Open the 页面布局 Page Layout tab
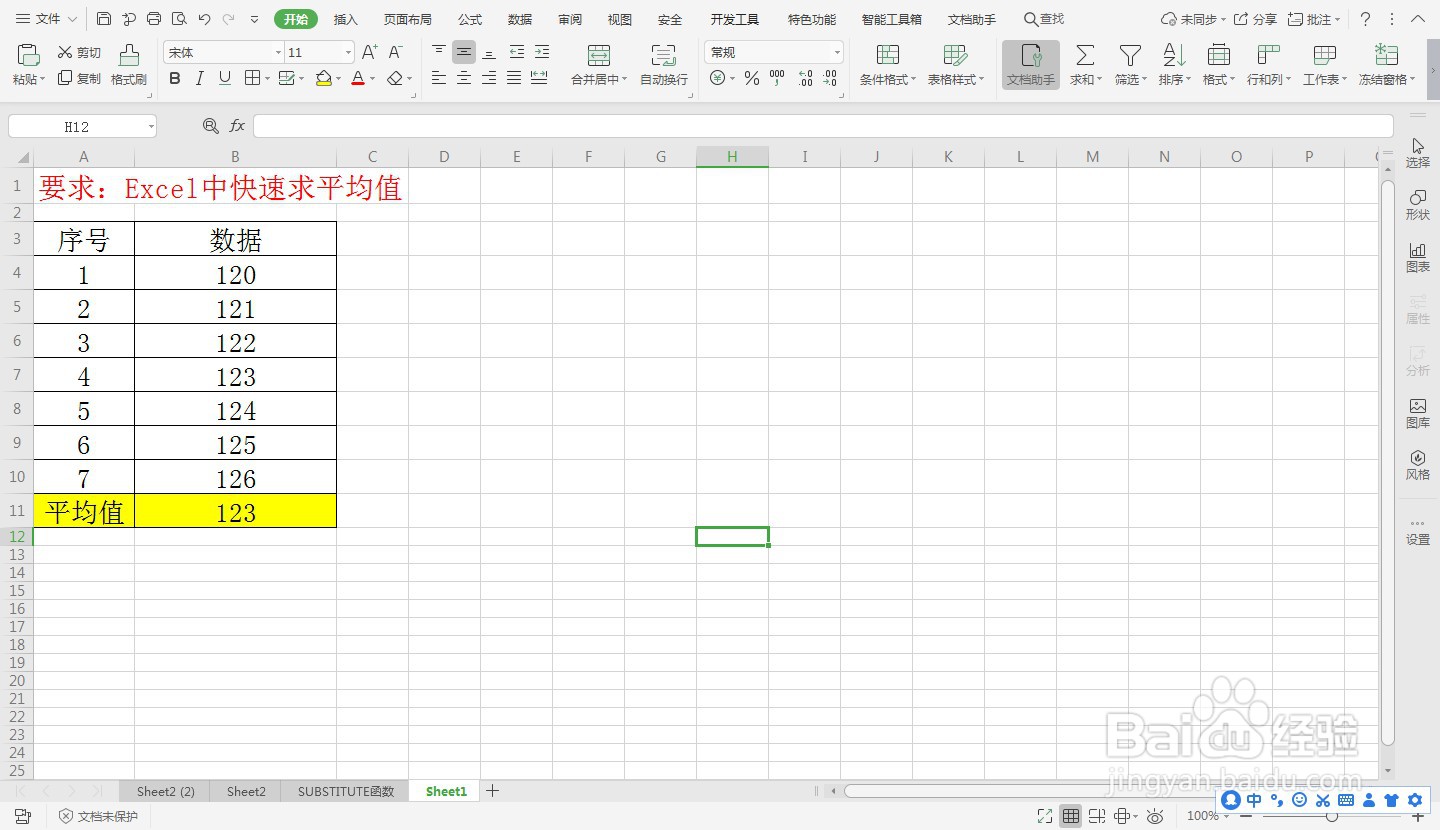The image size is (1440, 830). coord(408,19)
